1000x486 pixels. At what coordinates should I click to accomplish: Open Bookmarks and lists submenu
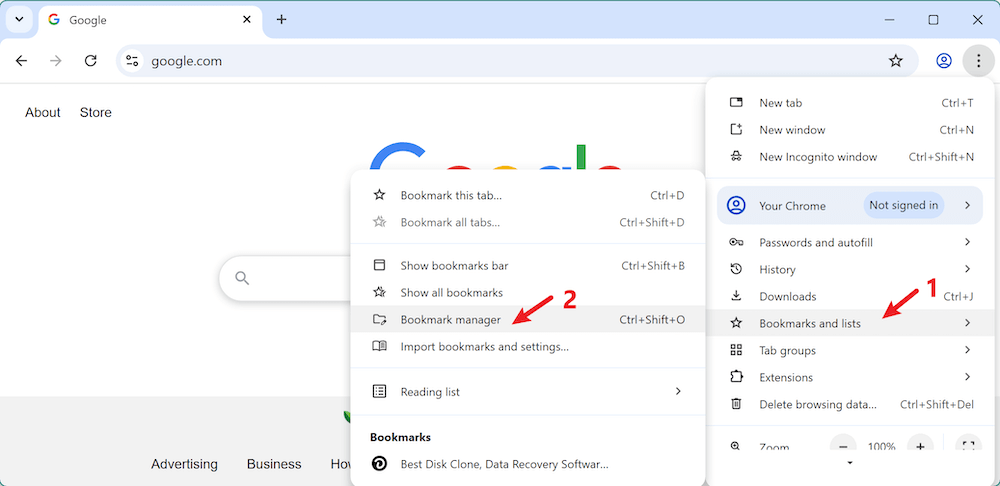[851, 323]
